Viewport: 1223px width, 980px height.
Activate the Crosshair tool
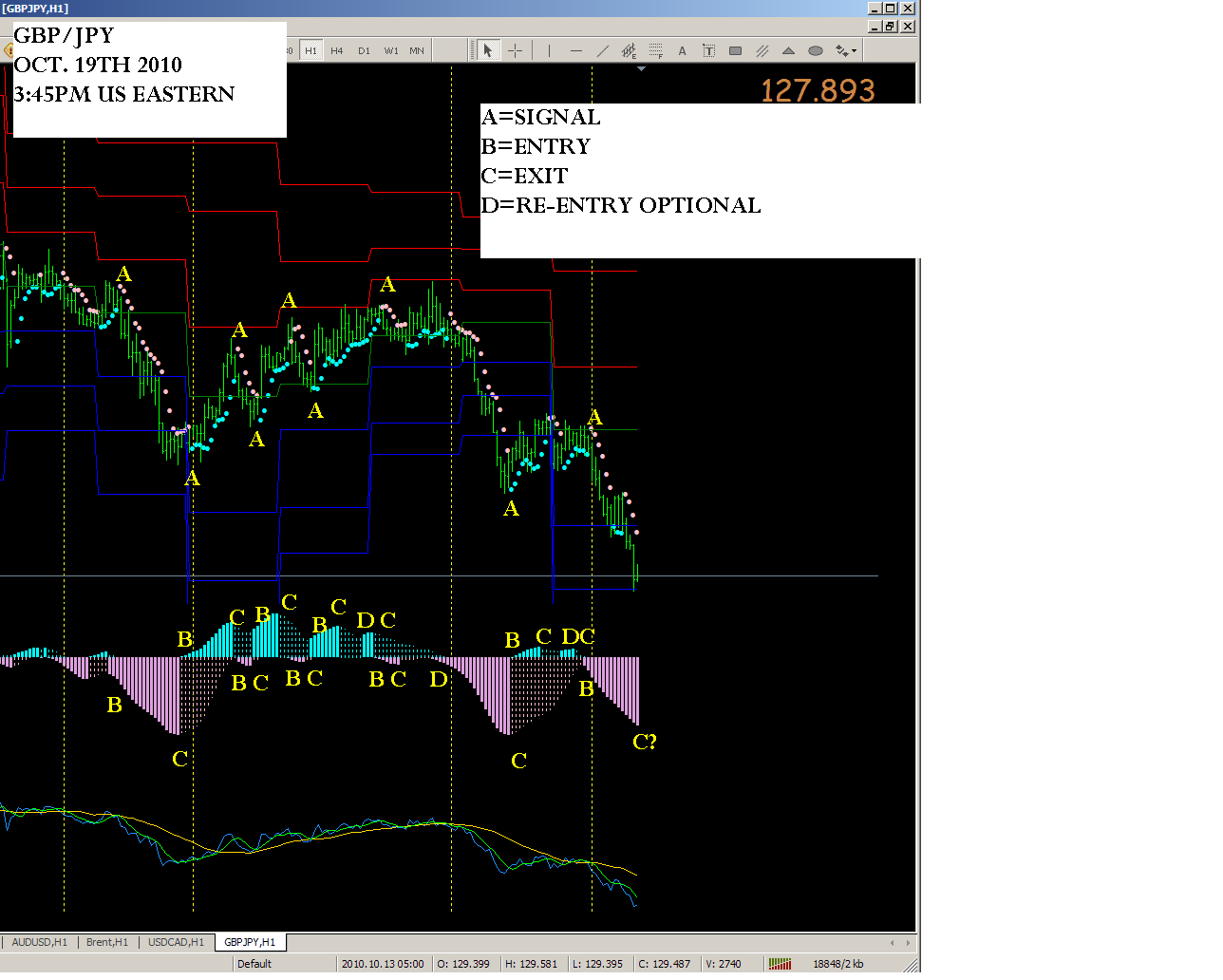[516, 50]
